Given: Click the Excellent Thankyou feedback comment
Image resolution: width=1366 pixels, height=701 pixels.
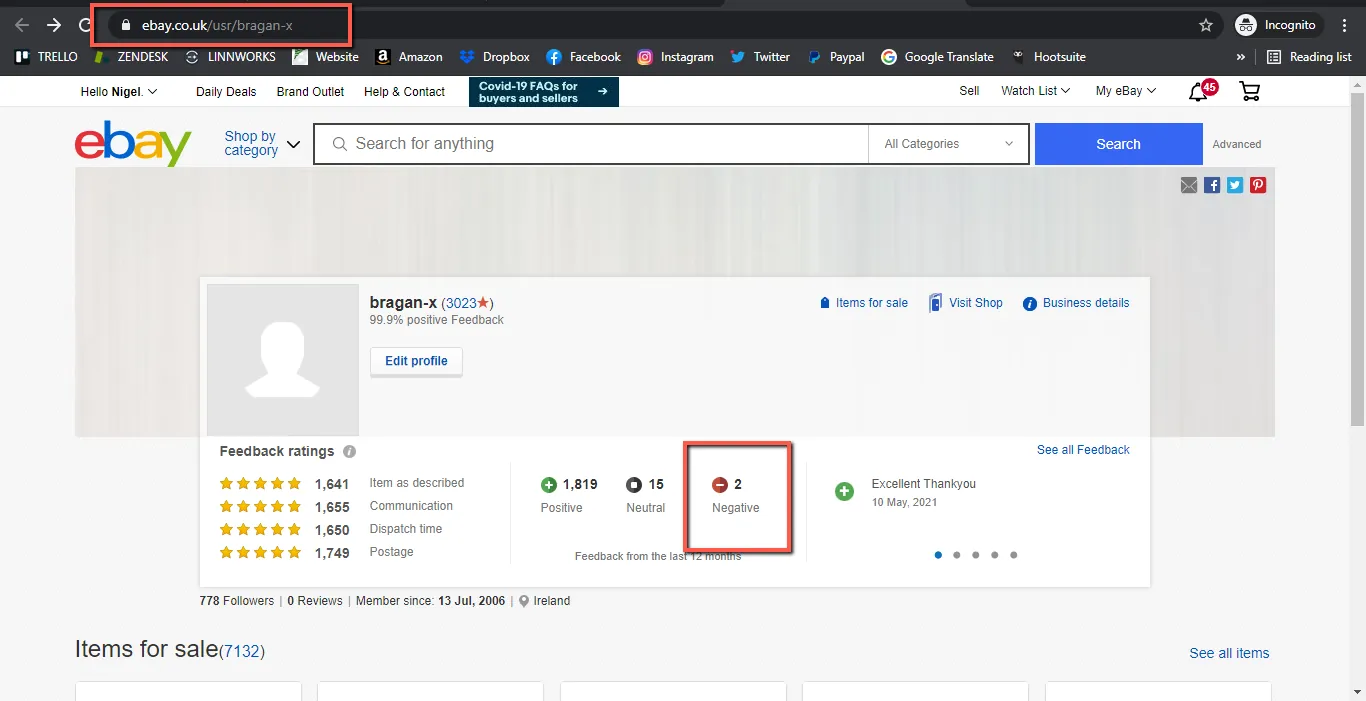Looking at the screenshot, I should pos(924,484).
